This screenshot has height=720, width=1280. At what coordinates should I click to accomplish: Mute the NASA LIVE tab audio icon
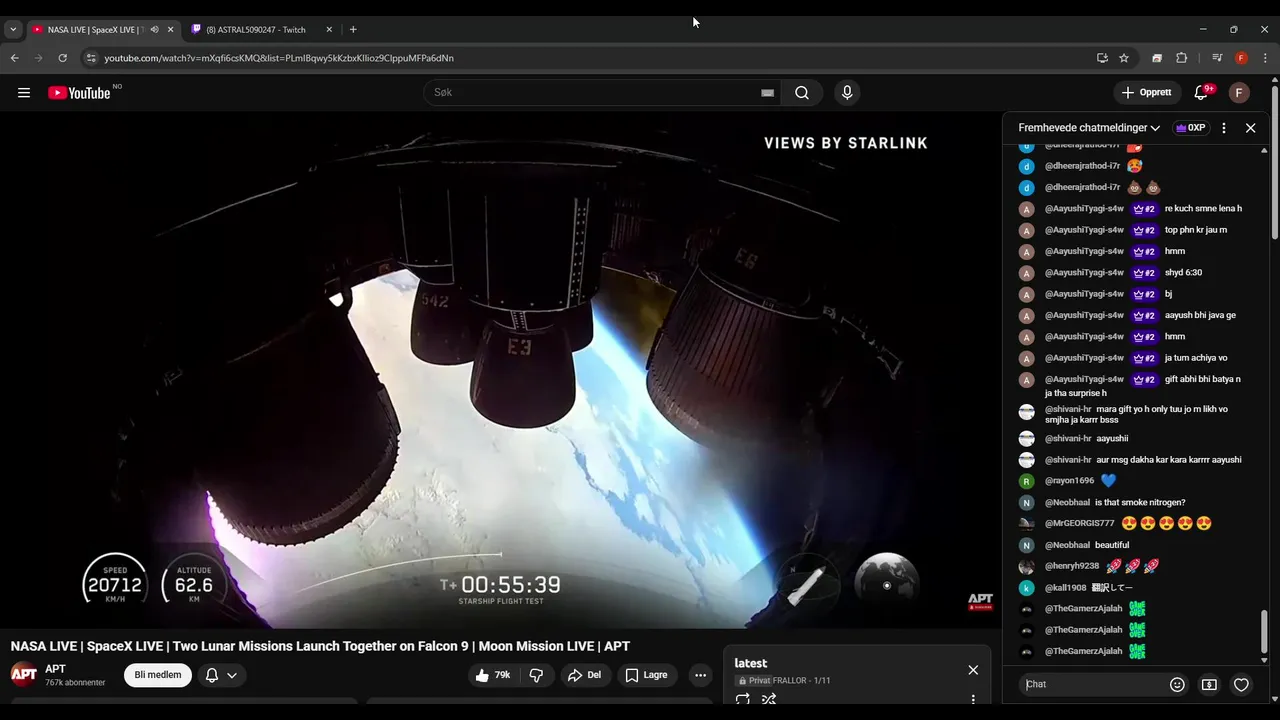click(154, 30)
